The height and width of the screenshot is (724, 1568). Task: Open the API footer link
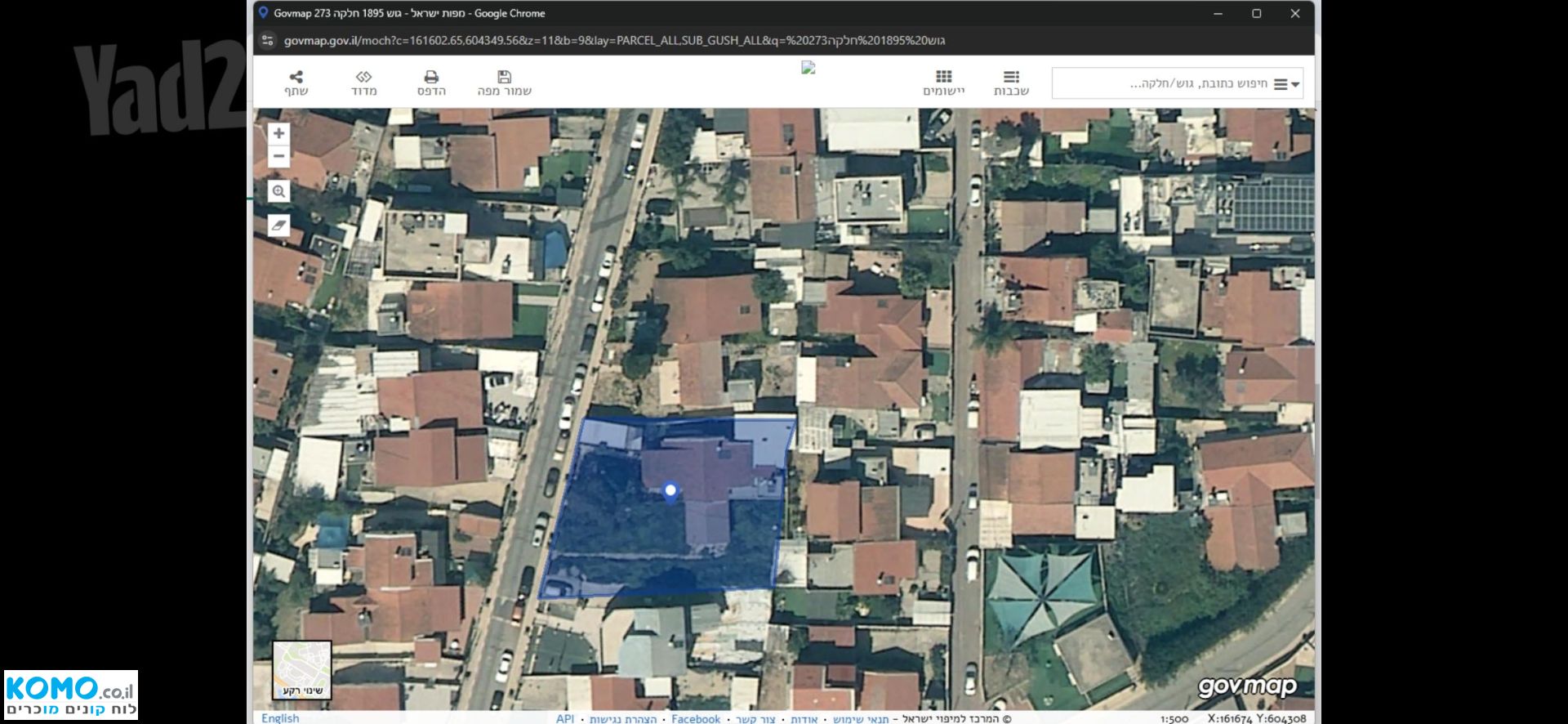(x=565, y=719)
